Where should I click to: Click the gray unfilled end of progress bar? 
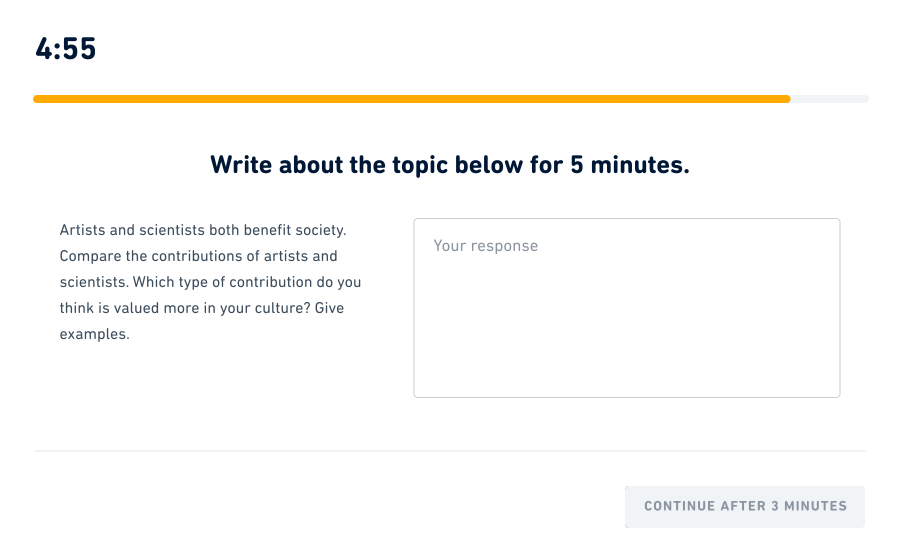830,99
